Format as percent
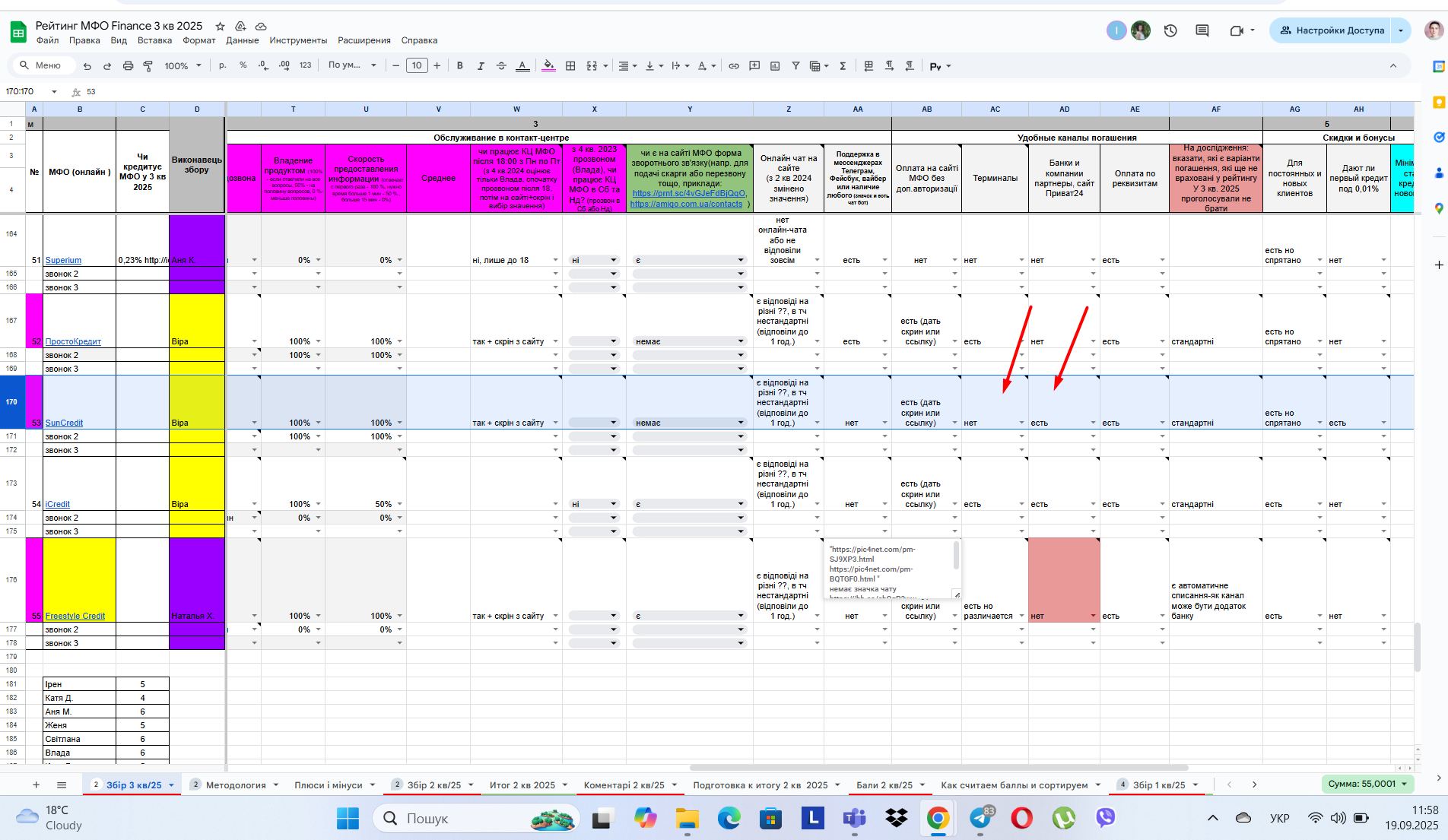This screenshot has width=1448, height=840. click(243, 65)
